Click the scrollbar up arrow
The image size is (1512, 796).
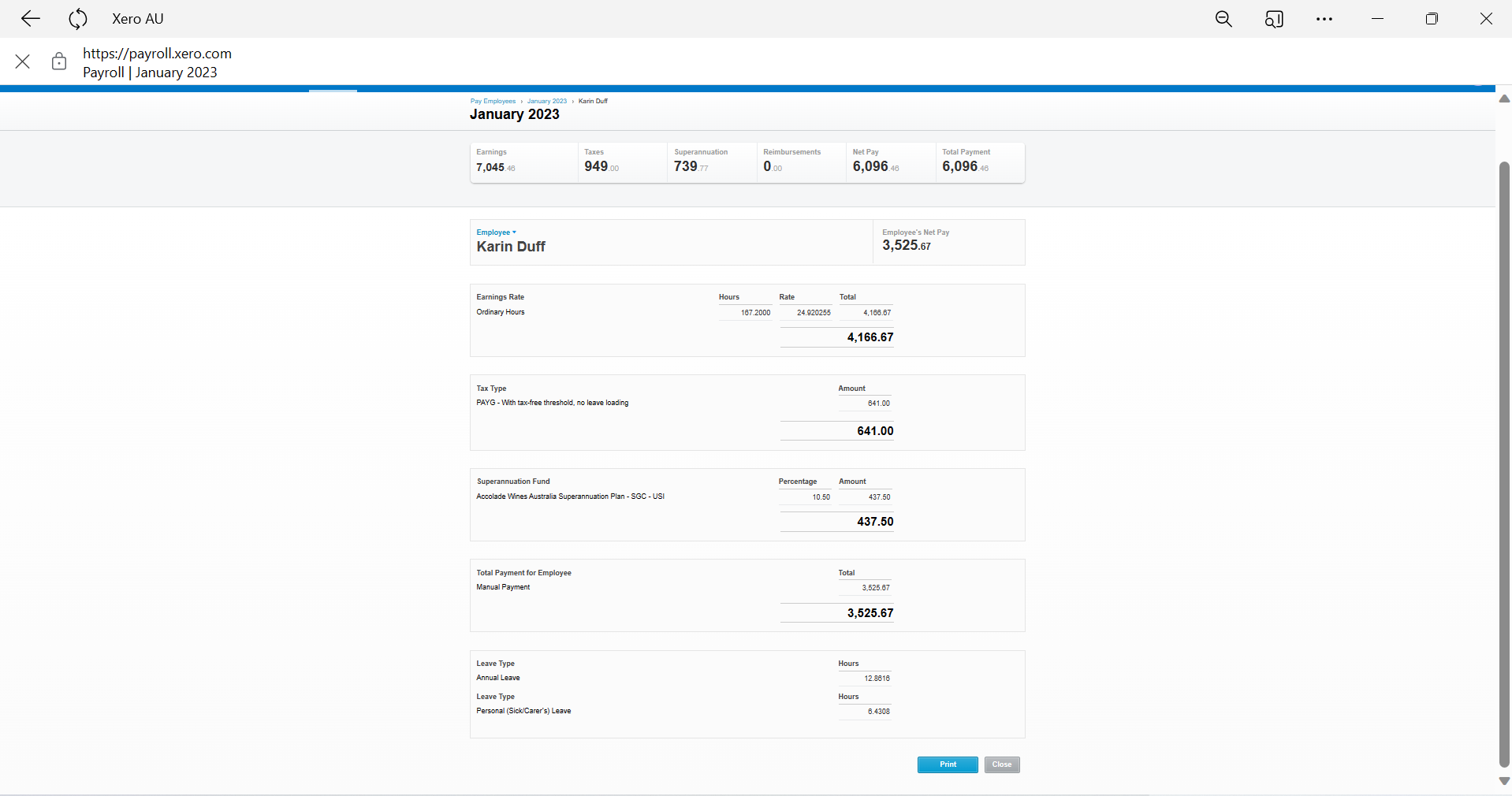tap(1504, 99)
